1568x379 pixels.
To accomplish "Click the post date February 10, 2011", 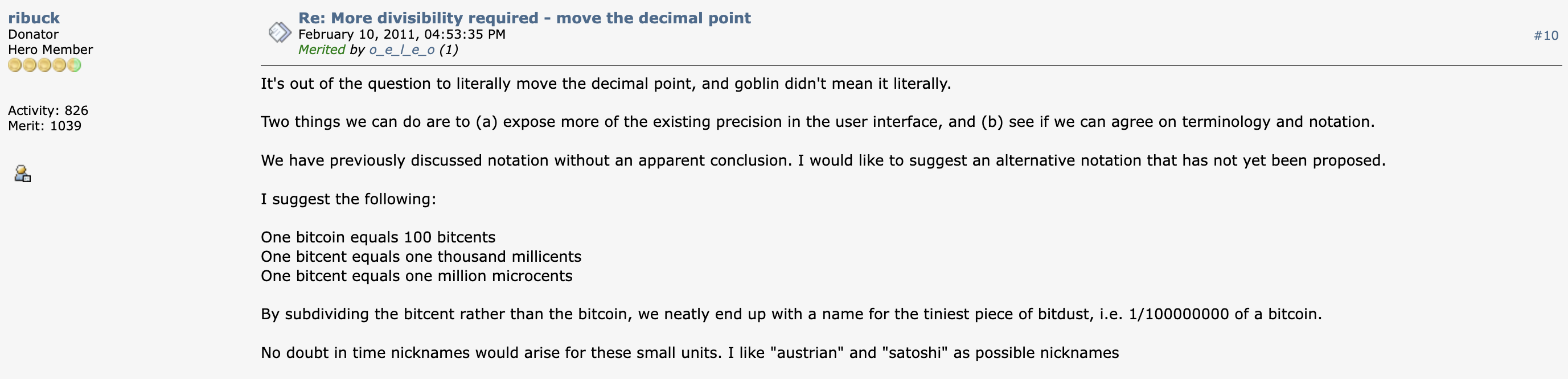I will (x=401, y=35).
